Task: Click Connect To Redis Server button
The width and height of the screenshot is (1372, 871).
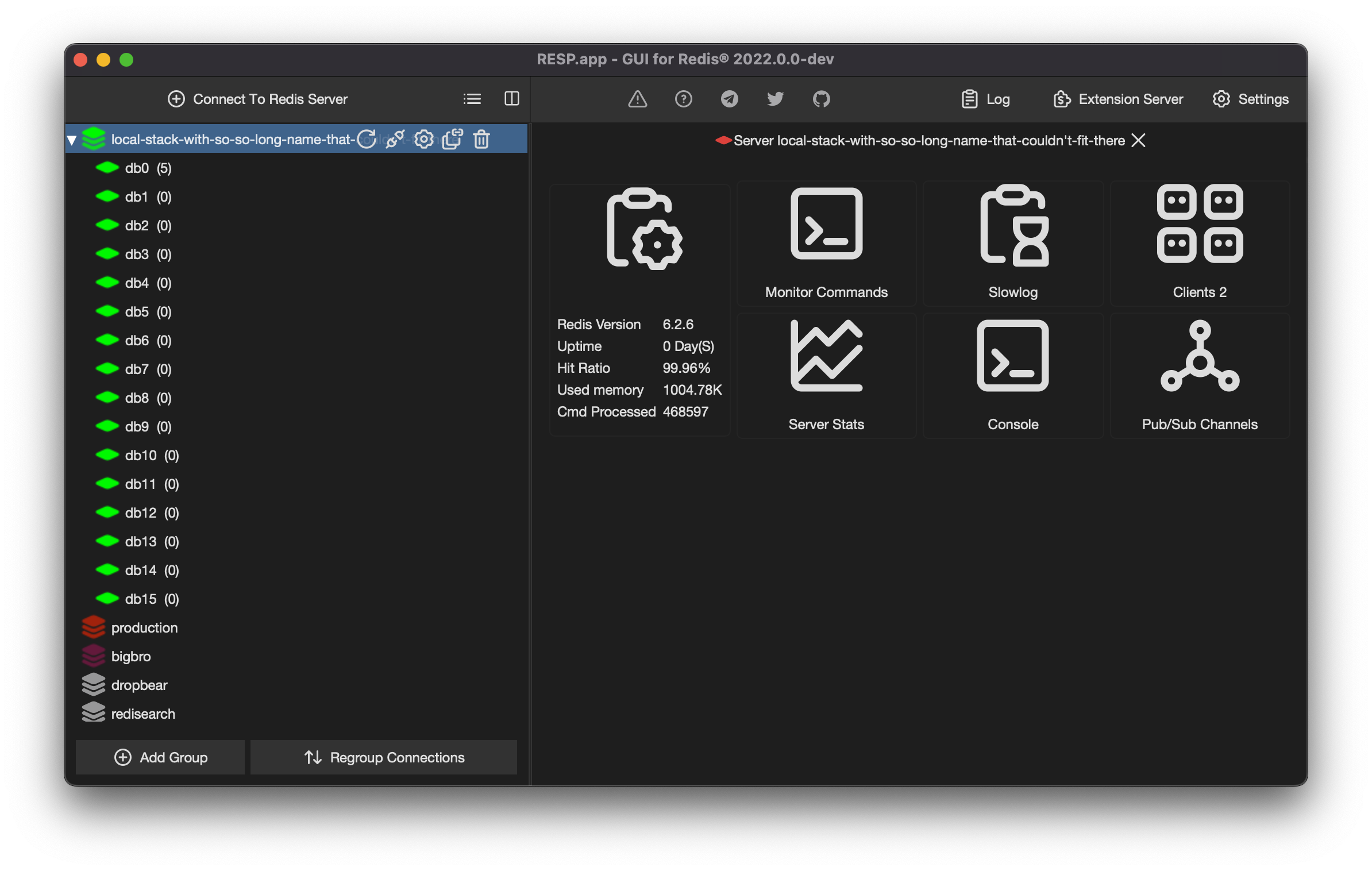Action: [x=257, y=99]
